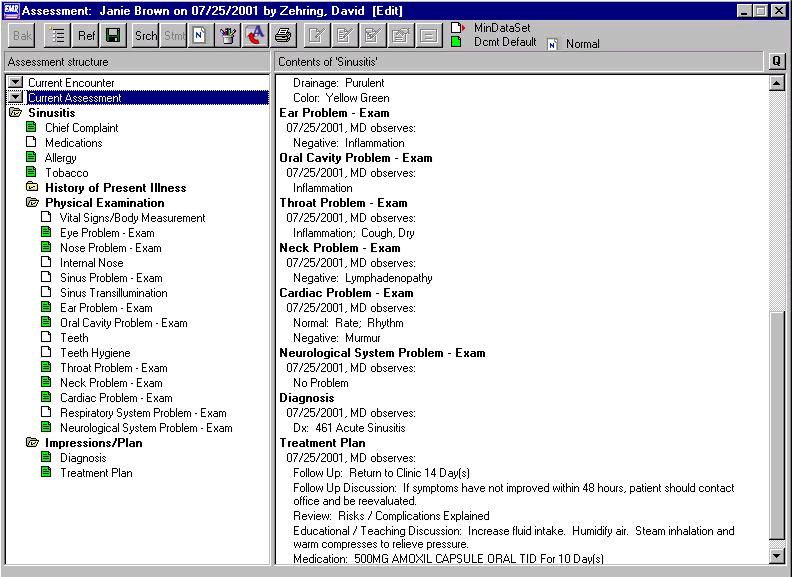Click the Print icon in toolbar
Image resolution: width=792 pixels, height=577 pixels.
tap(283, 36)
